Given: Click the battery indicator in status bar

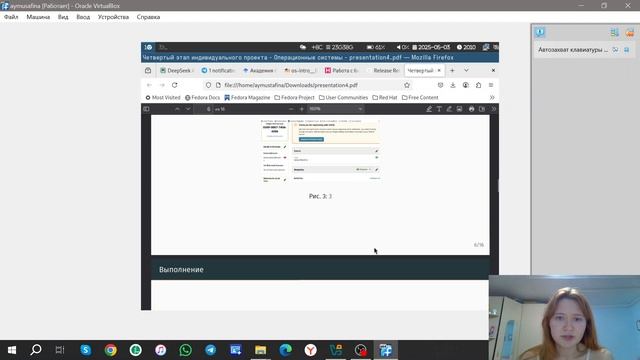Looking at the screenshot, I should pos(376,47).
